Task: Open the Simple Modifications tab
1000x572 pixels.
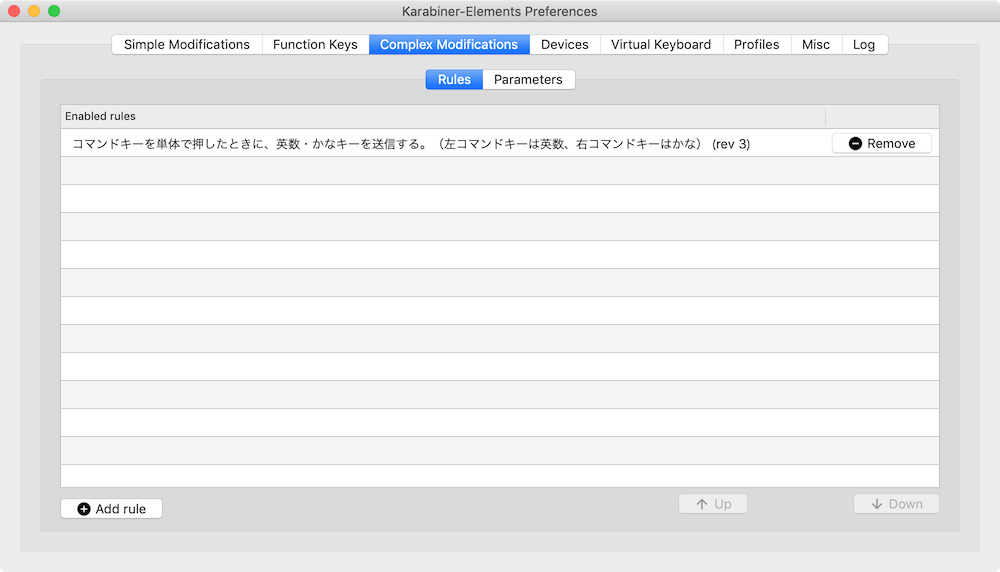Action: coord(187,45)
